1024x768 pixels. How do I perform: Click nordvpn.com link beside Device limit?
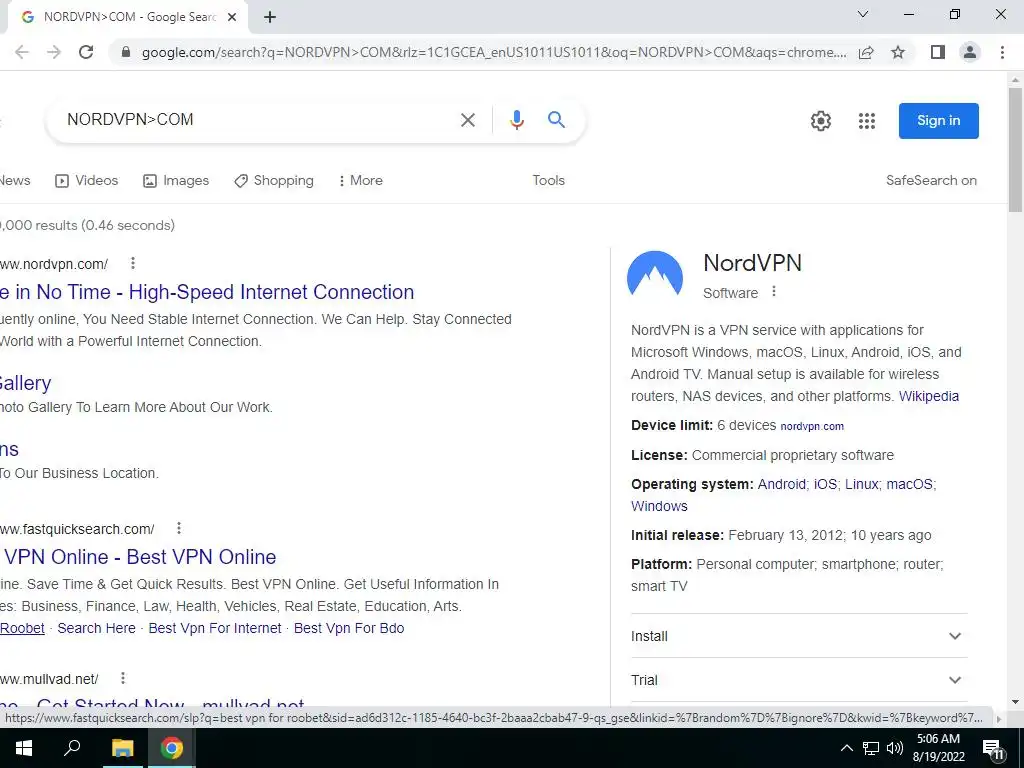[x=812, y=426]
